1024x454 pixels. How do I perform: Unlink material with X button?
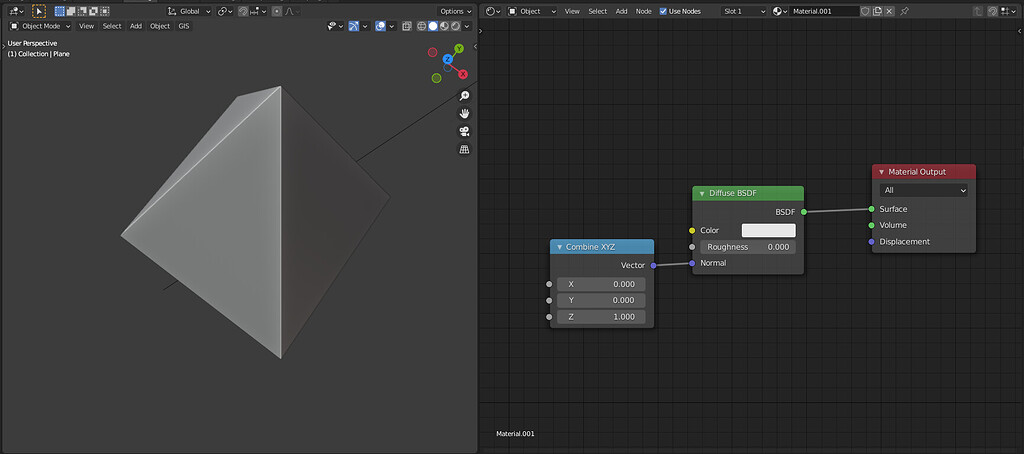889,11
